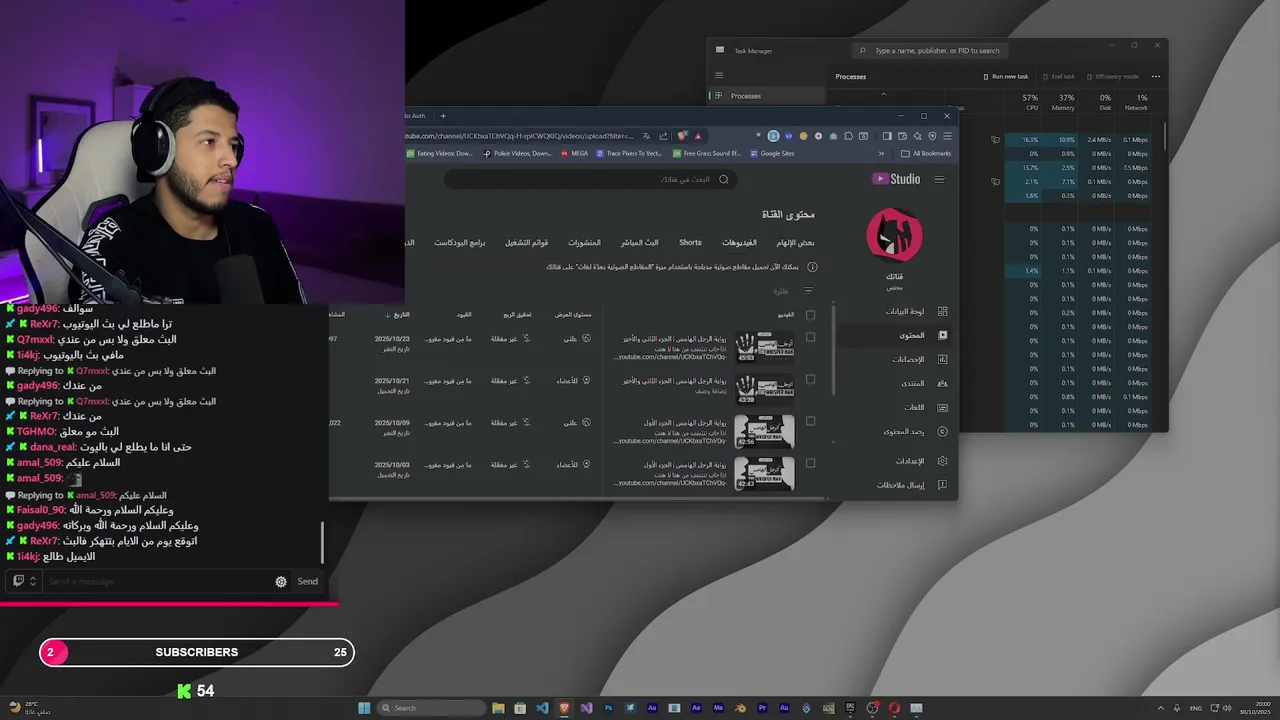Select all videos with the header checkbox
Screen dimensions: 1280x720
click(810, 315)
